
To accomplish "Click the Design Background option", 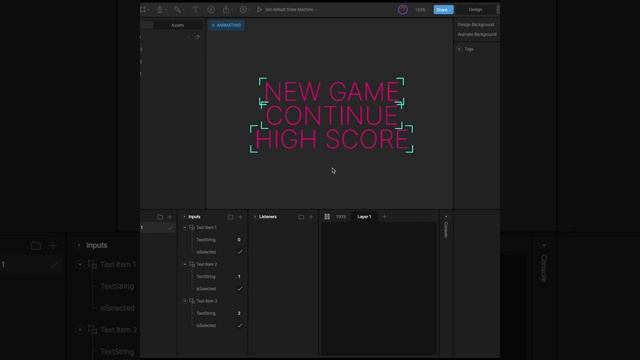I will tap(476, 24).
